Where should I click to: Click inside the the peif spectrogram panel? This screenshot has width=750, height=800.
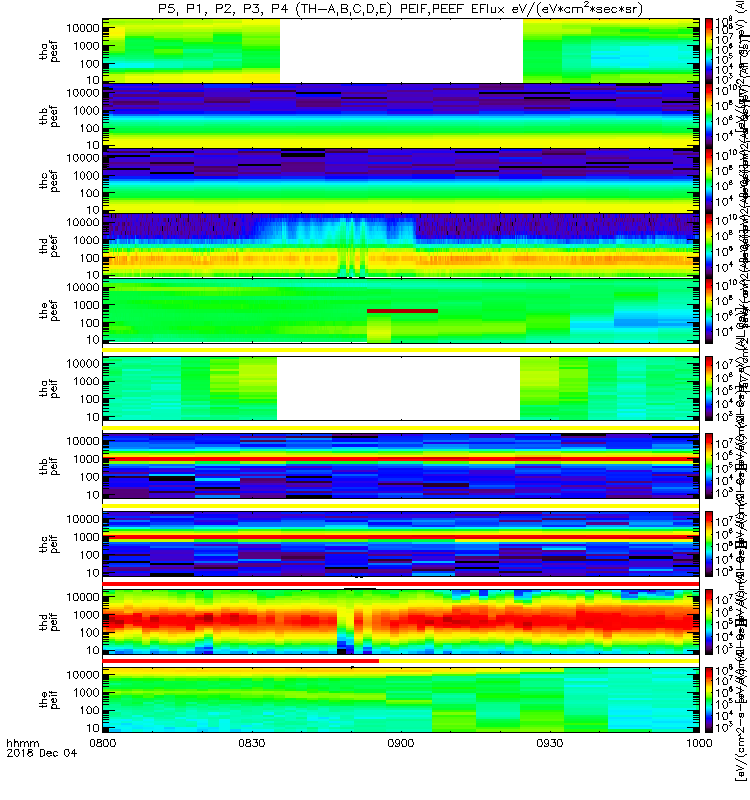coord(401,699)
